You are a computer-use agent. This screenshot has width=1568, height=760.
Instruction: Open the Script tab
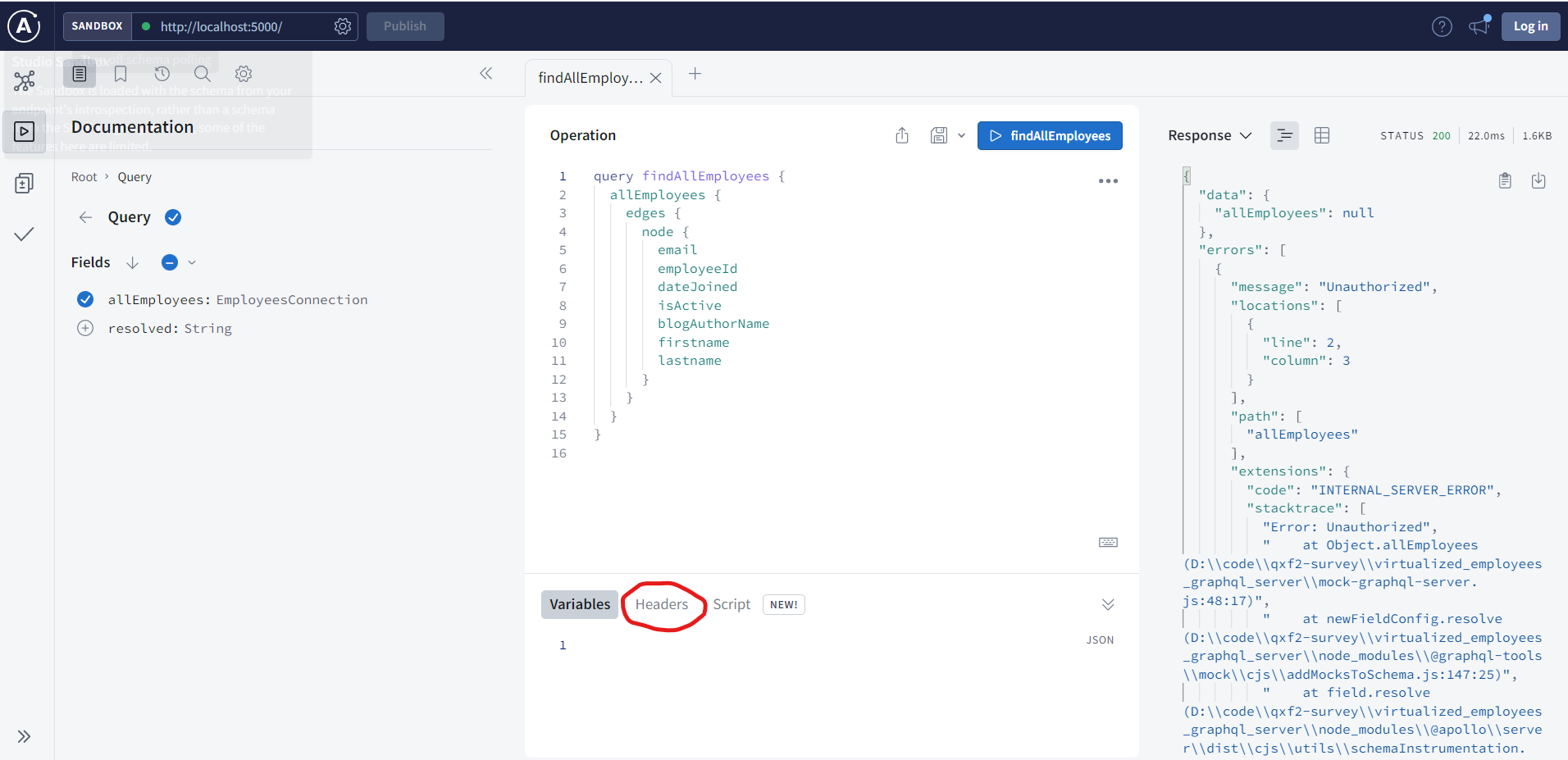click(x=731, y=604)
